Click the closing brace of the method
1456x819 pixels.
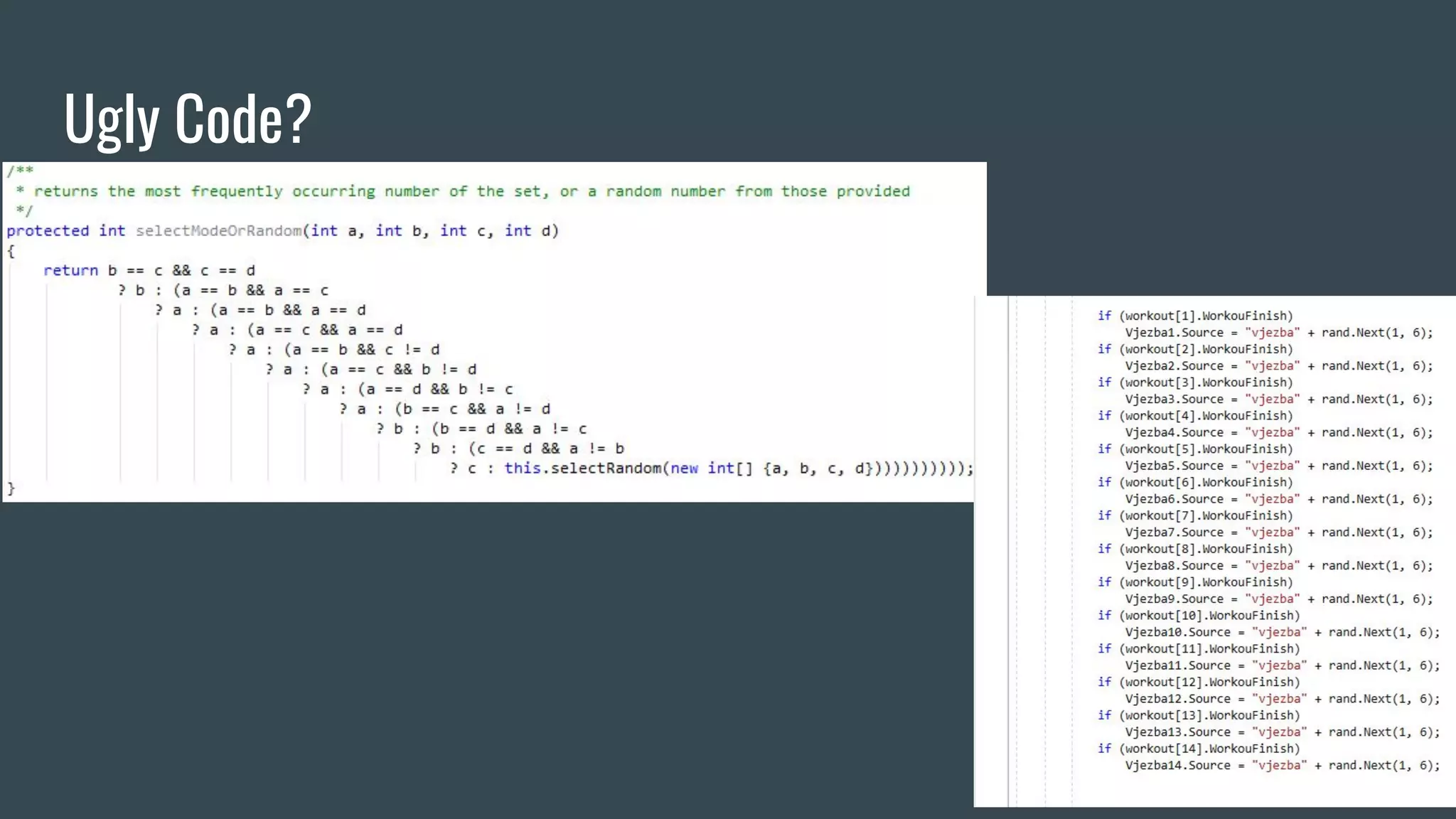pyautogui.click(x=11, y=488)
